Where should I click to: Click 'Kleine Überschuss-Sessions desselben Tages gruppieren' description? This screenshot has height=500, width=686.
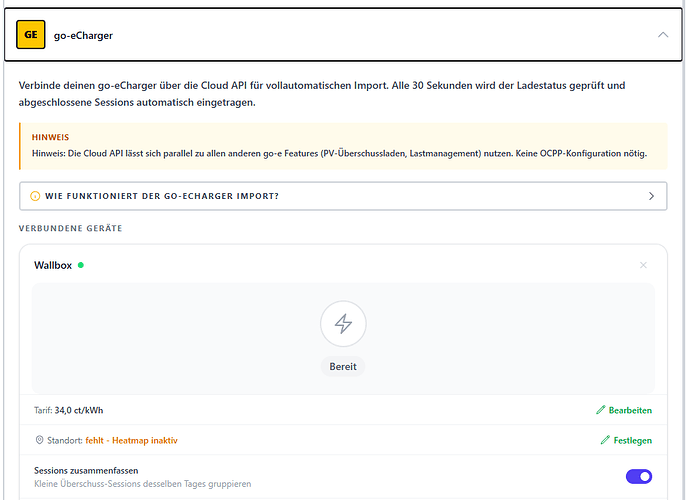(143, 484)
